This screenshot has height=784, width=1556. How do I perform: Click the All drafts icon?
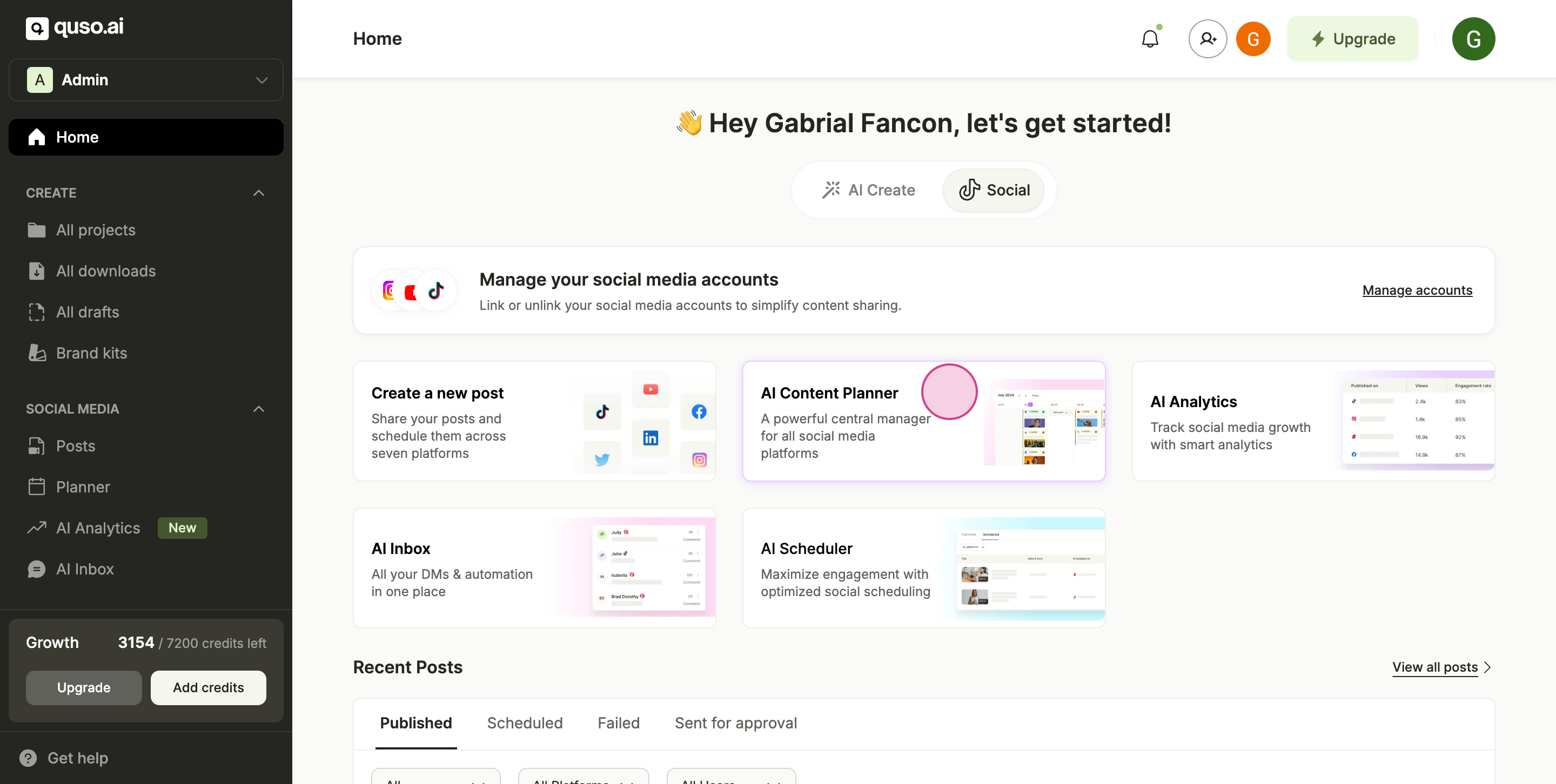click(x=37, y=312)
